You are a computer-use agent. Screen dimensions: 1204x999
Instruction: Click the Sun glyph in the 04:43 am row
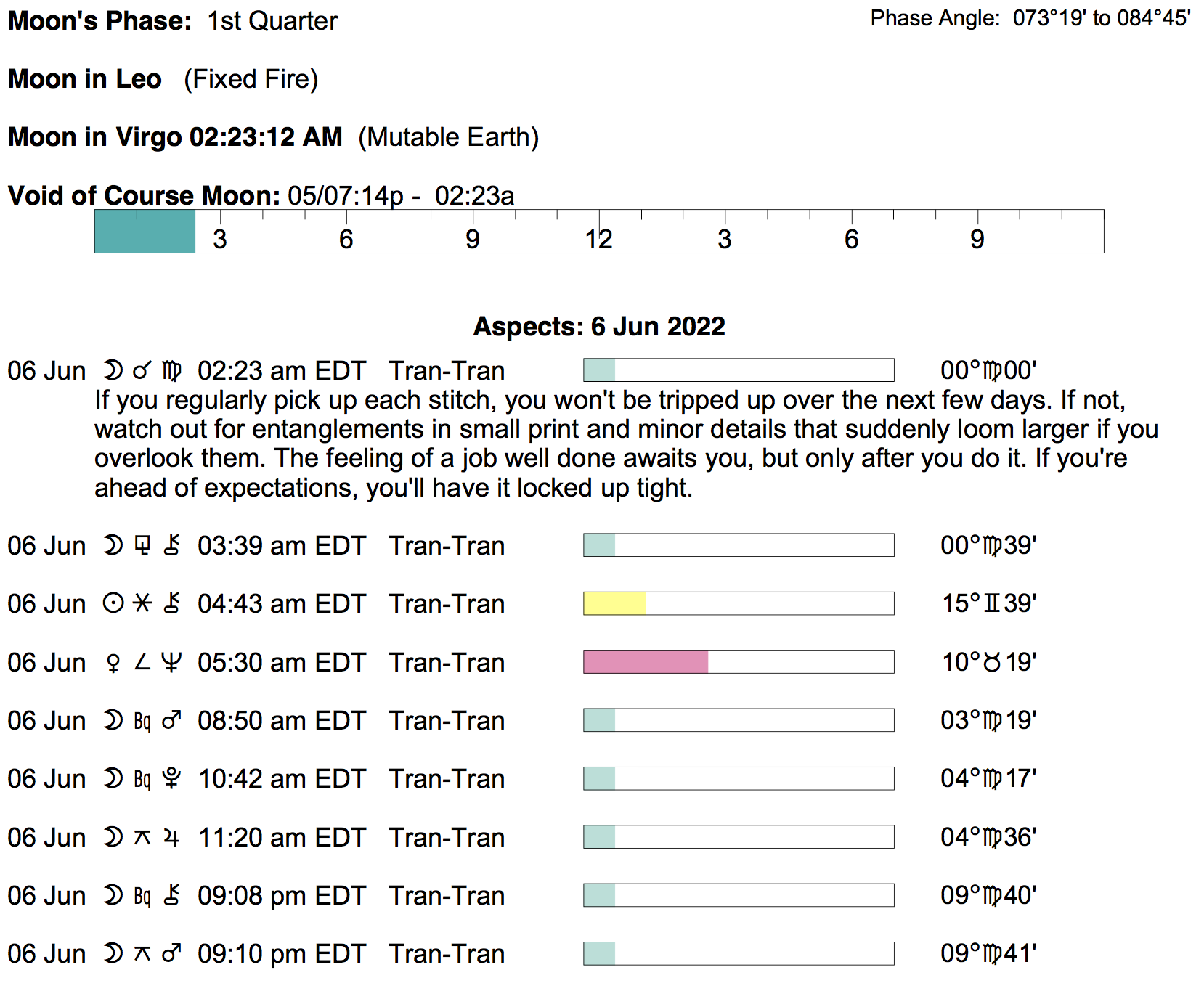click(x=113, y=603)
